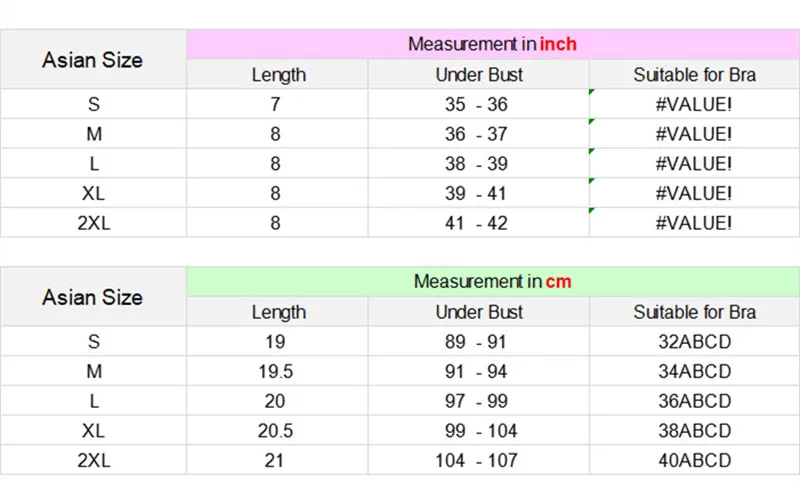
Task: Click green error indicator in L row
Action: pos(591,151)
